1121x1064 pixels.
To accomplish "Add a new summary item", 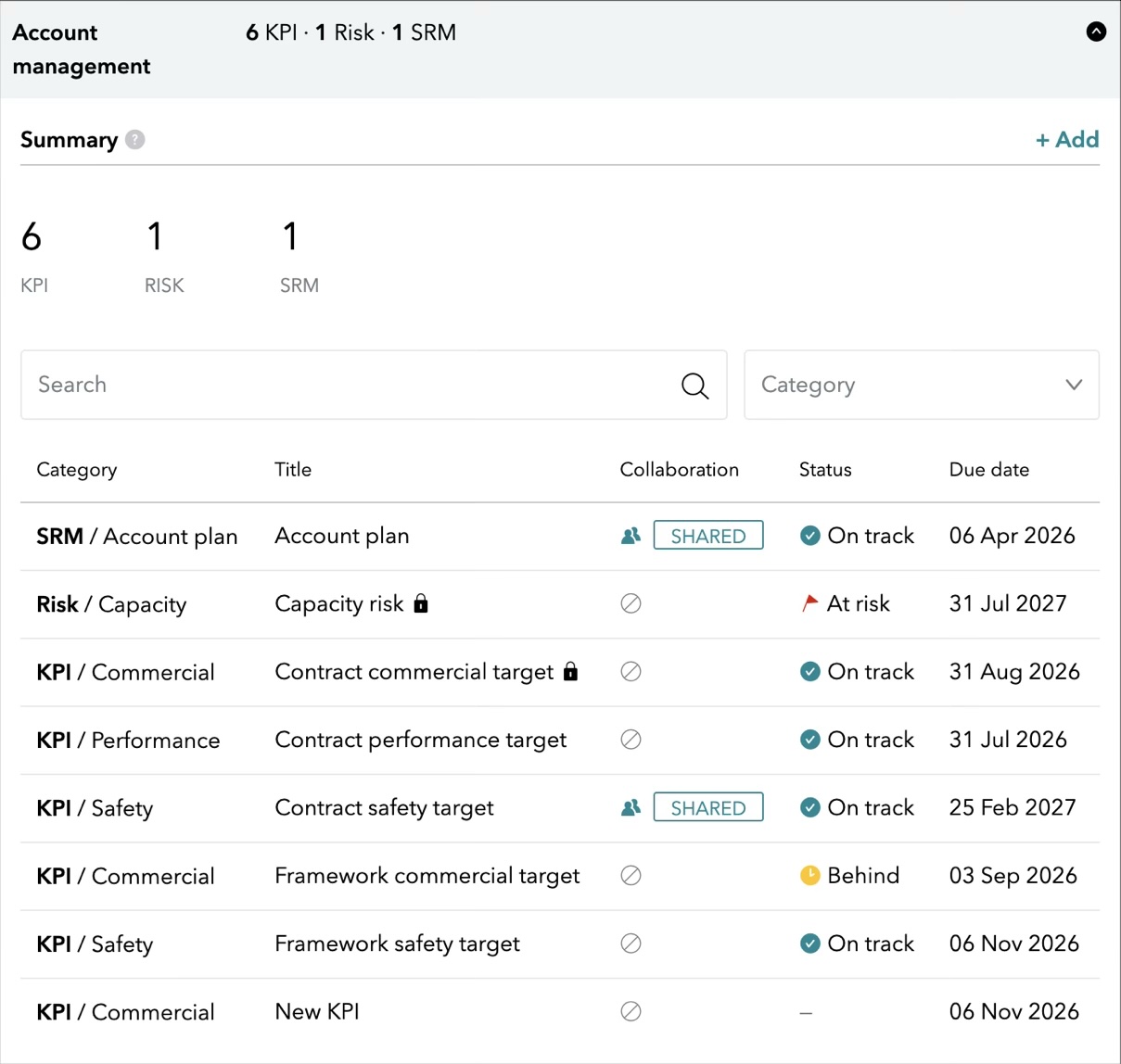I will coord(1067,139).
